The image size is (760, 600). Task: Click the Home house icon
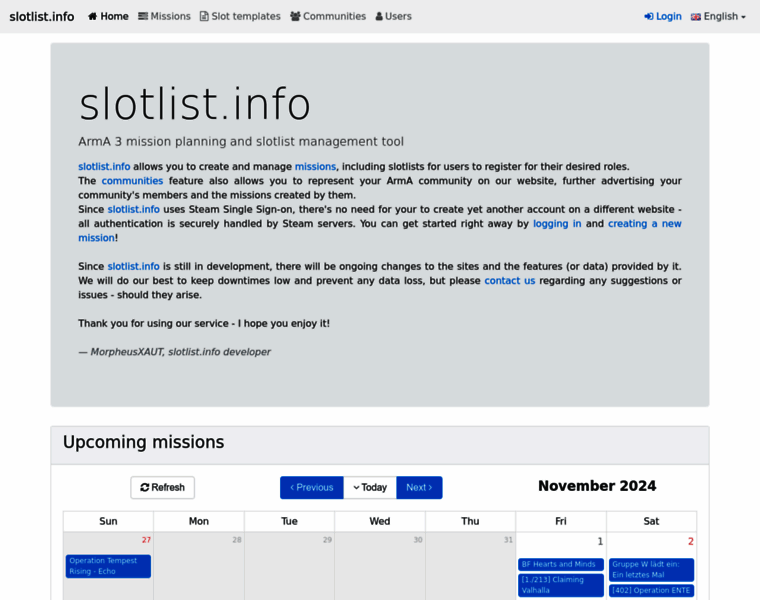coord(93,16)
